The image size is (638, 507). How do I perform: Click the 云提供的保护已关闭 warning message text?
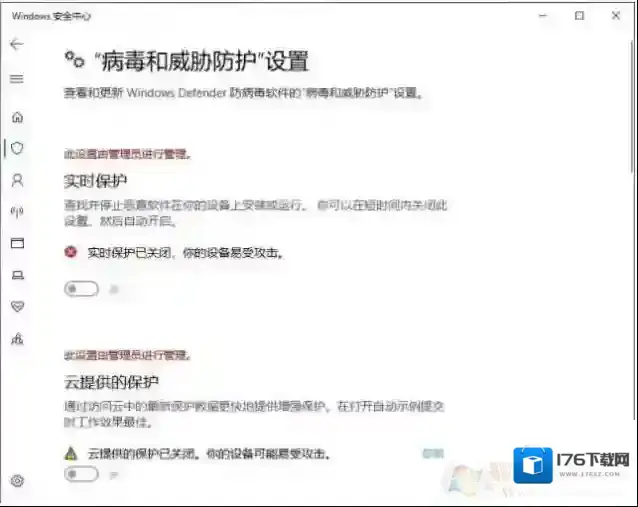(209, 453)
